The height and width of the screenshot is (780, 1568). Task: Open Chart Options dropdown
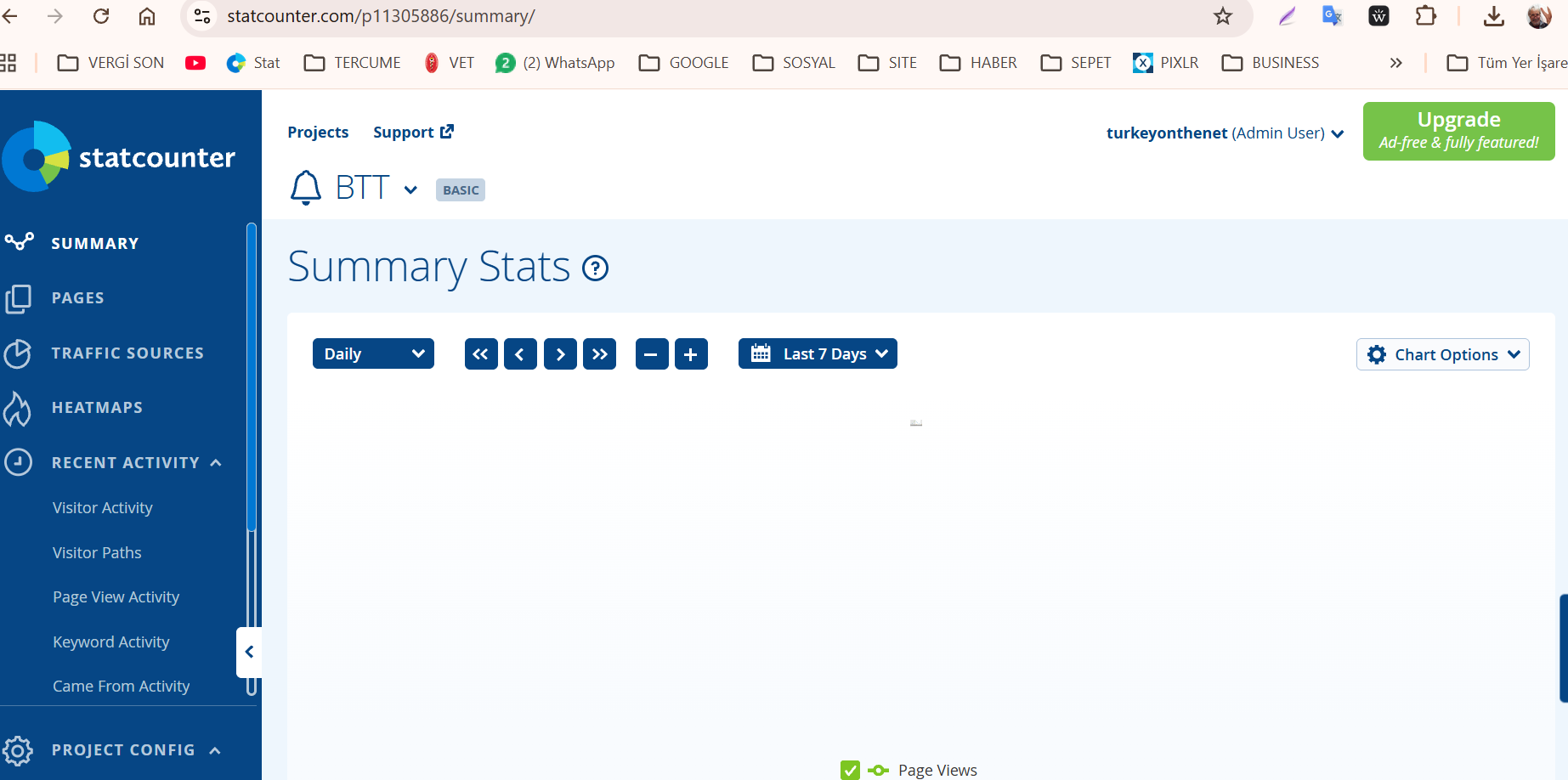1443,354
